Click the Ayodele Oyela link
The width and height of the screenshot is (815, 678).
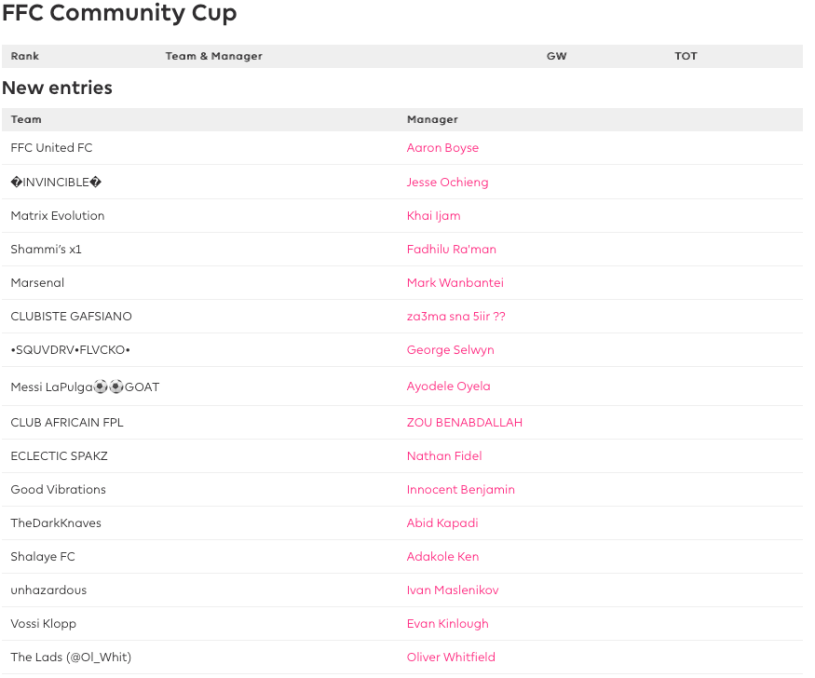point(448,386)
